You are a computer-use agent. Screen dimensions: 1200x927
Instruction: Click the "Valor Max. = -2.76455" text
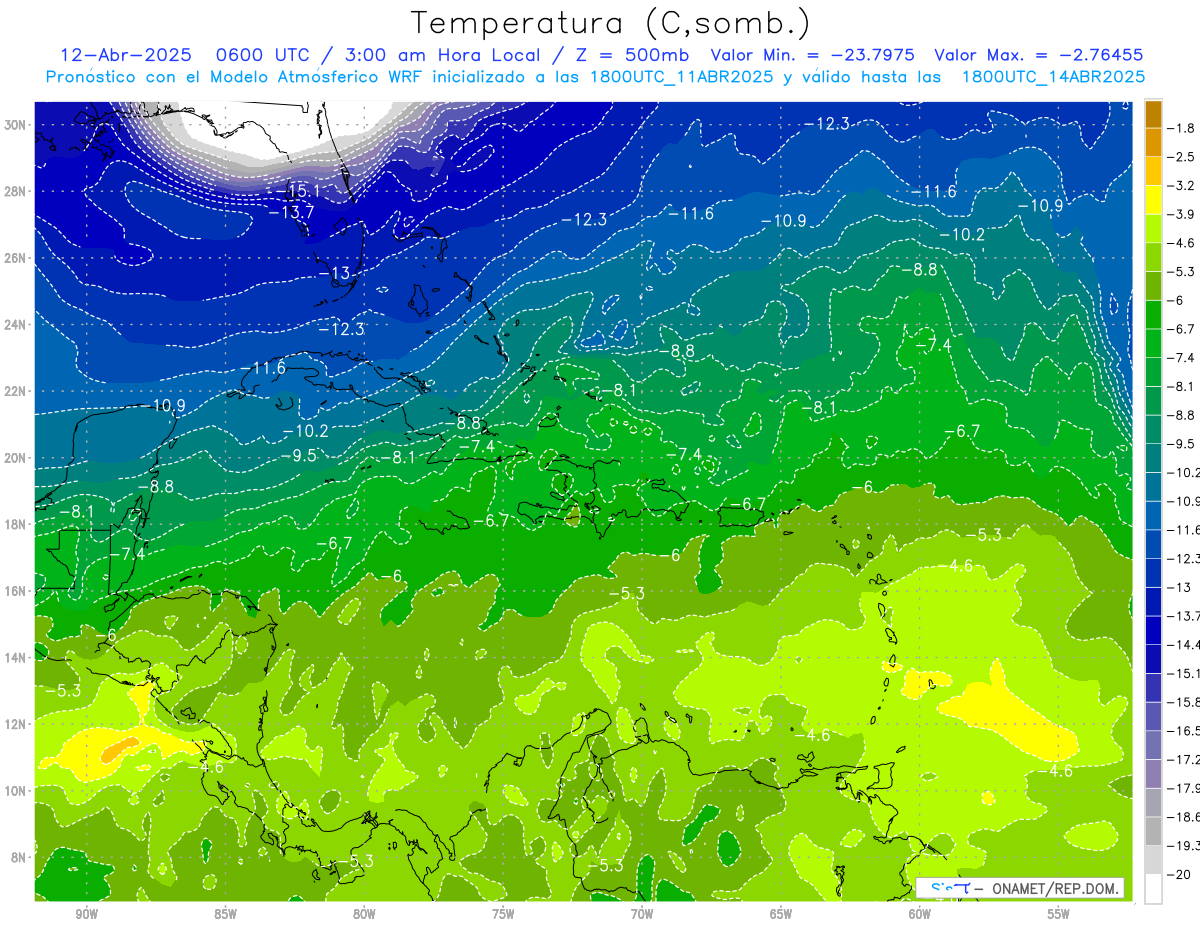[1038, 55]
